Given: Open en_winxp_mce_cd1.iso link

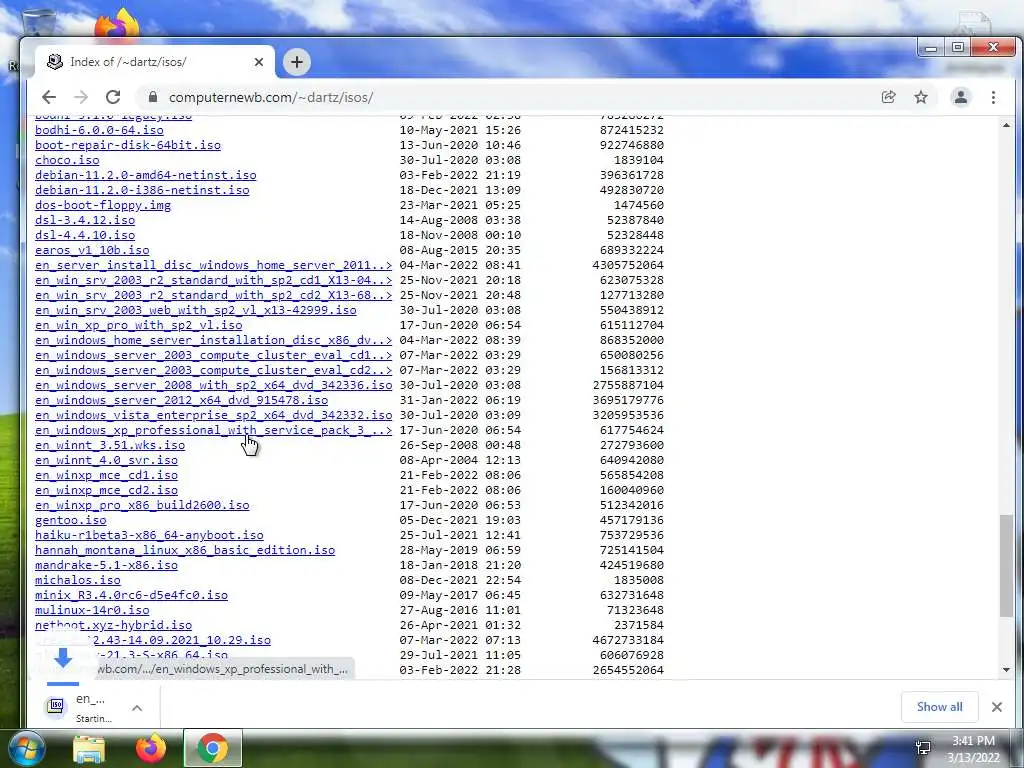Looking at the screenshot, I should tap(106, 475).
